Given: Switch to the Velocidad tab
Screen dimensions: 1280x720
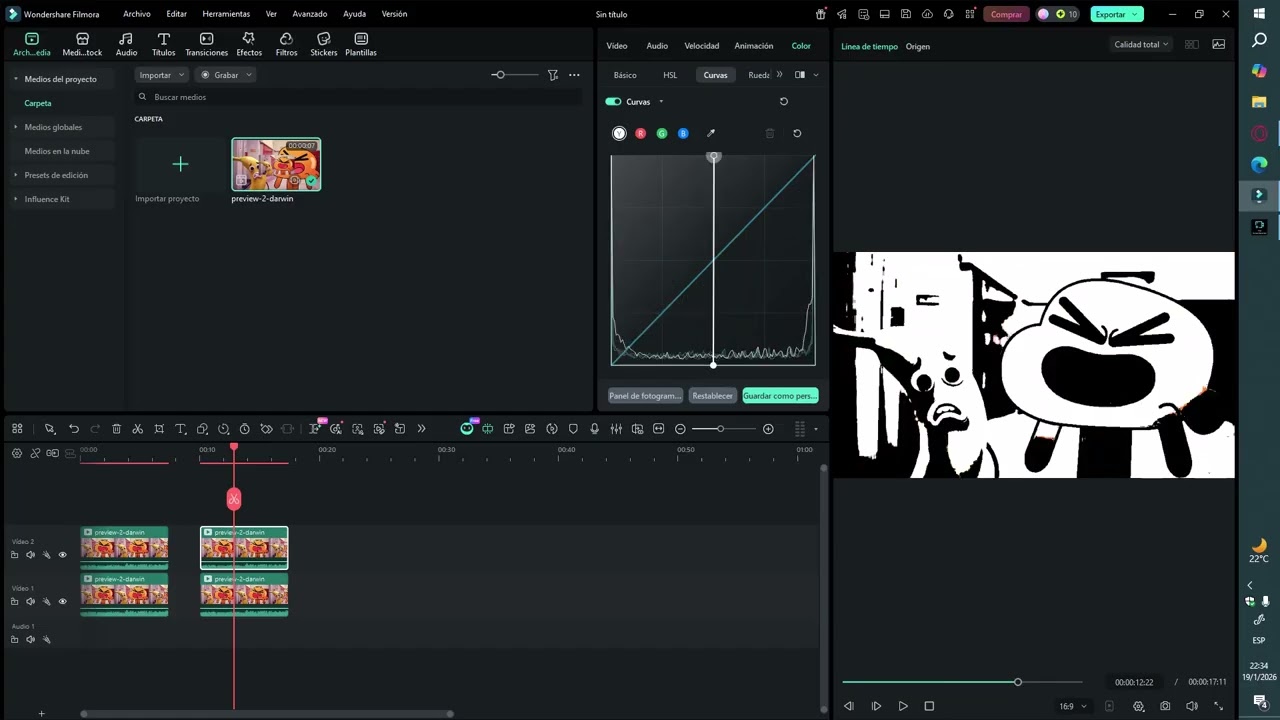Looking at the screenshot, I should click(701, 46).
